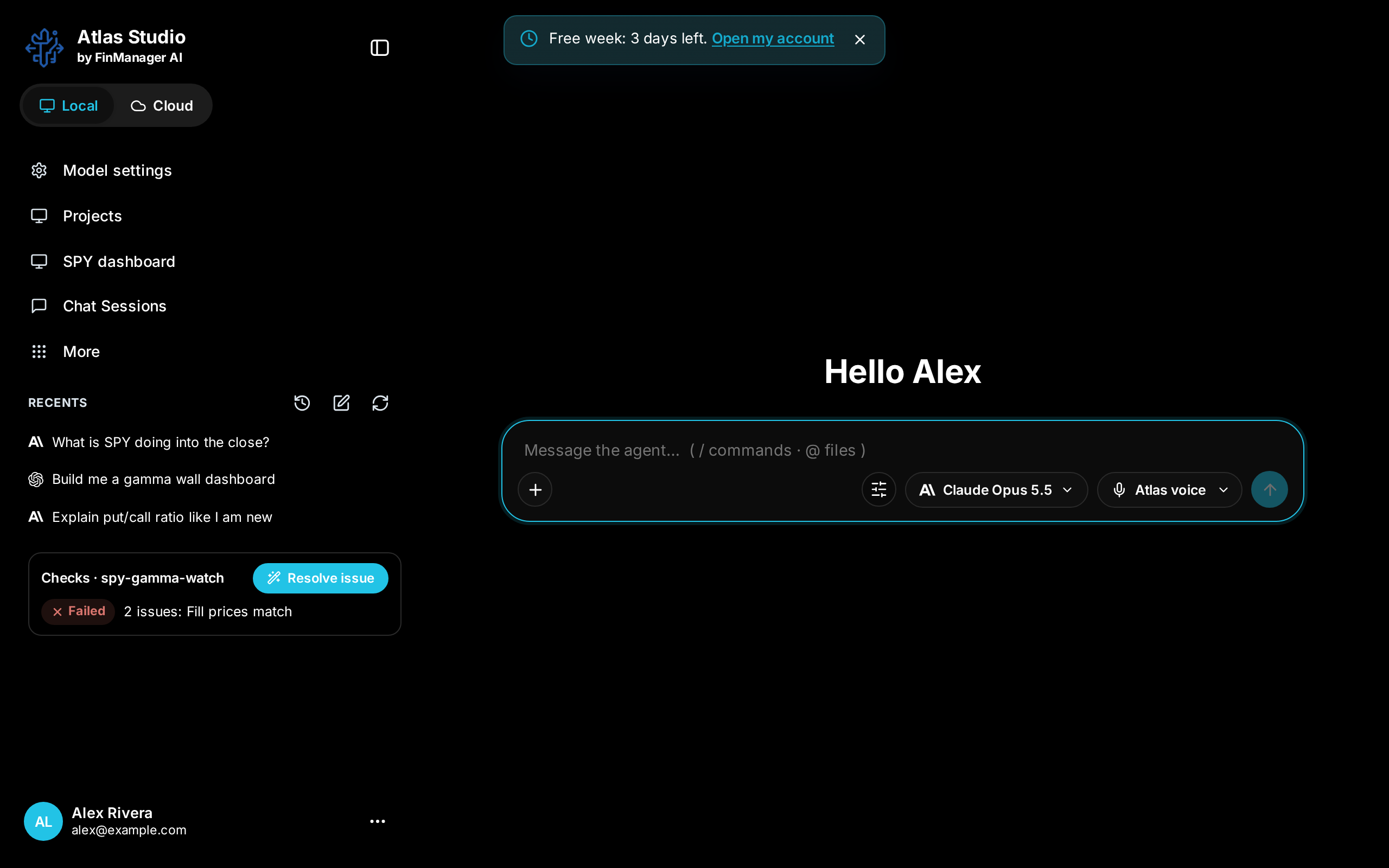The image size is (1389, 868).
Task: Click 'Checks · spy-gamma-watch' title
Action: [x=132, y=578]
